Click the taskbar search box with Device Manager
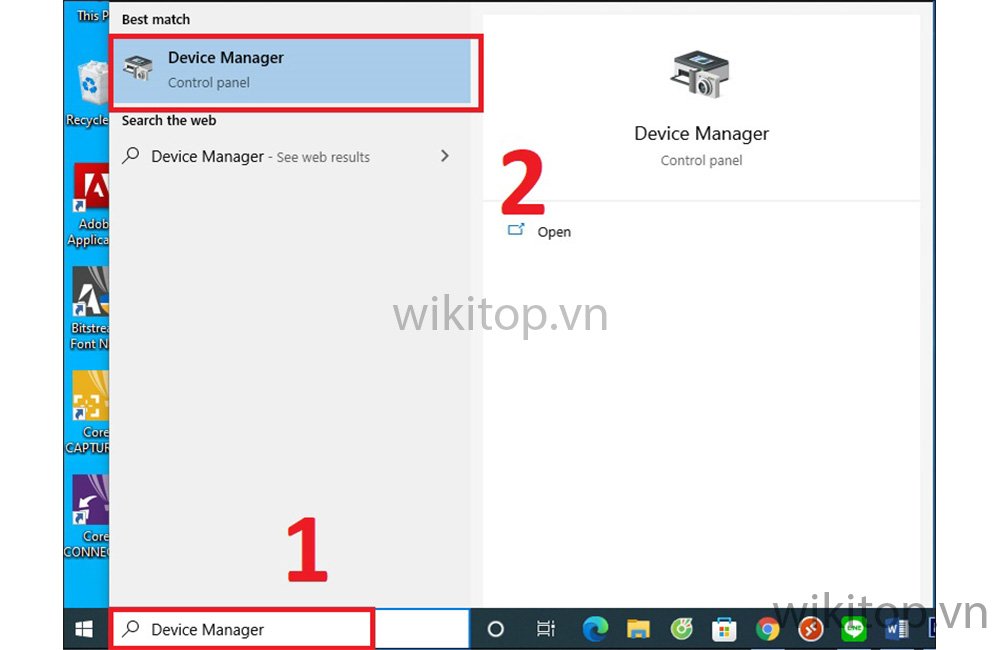Screen dimensions: 1000x650 pyautogui.click(x=242, y=629)
